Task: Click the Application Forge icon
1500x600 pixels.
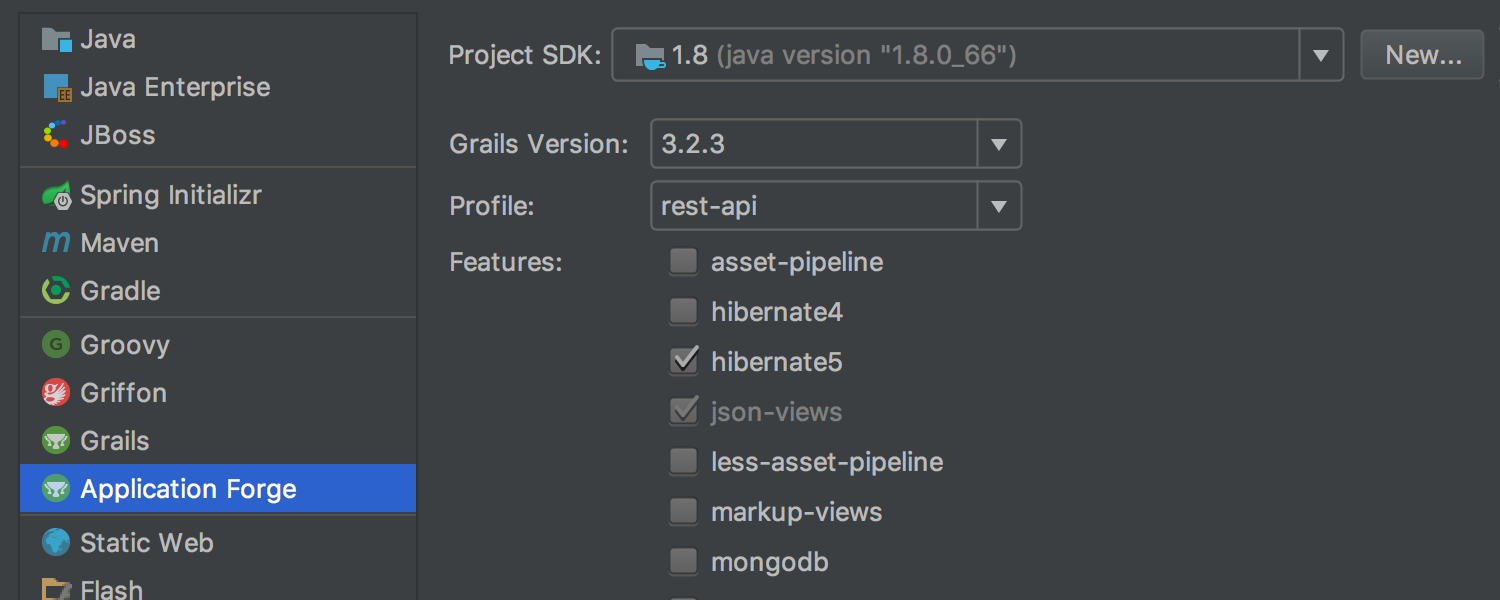Action: 56,489
